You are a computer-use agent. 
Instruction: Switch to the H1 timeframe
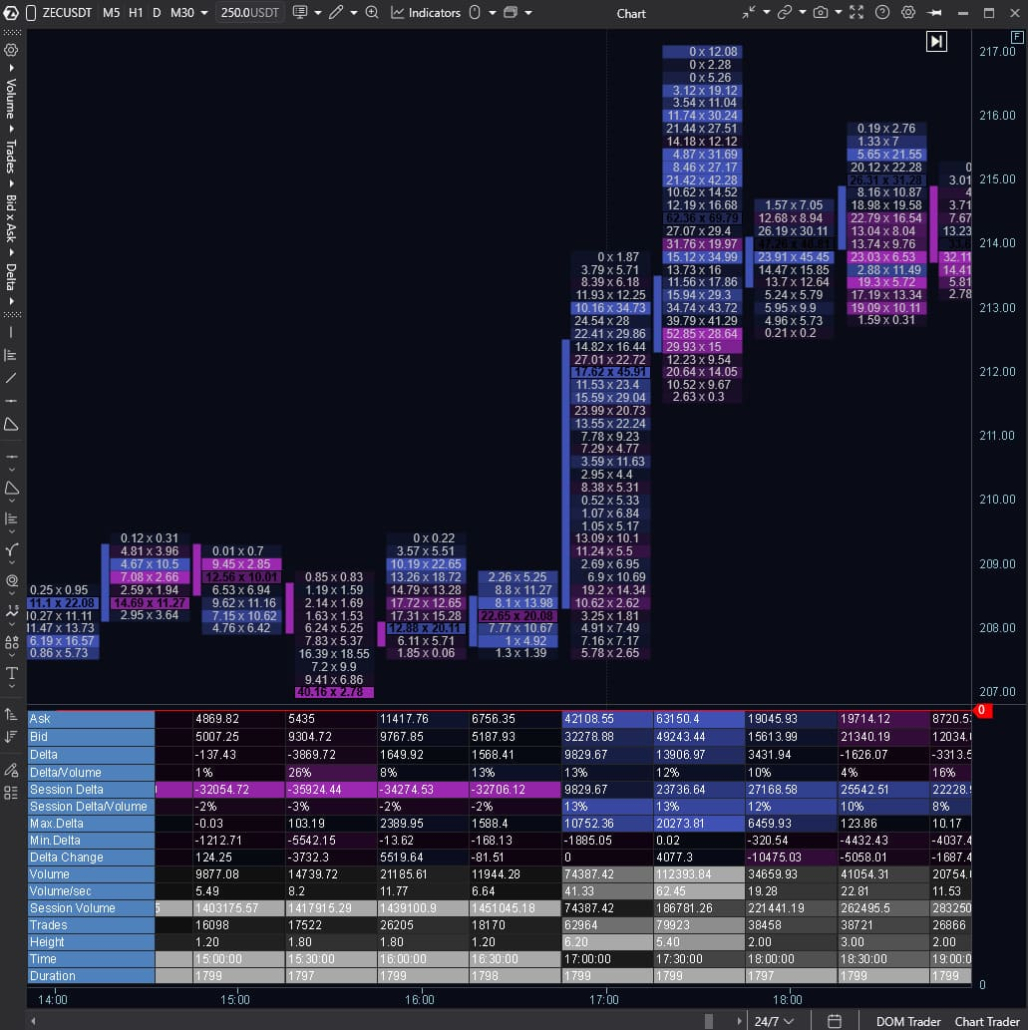coord(135,13)
